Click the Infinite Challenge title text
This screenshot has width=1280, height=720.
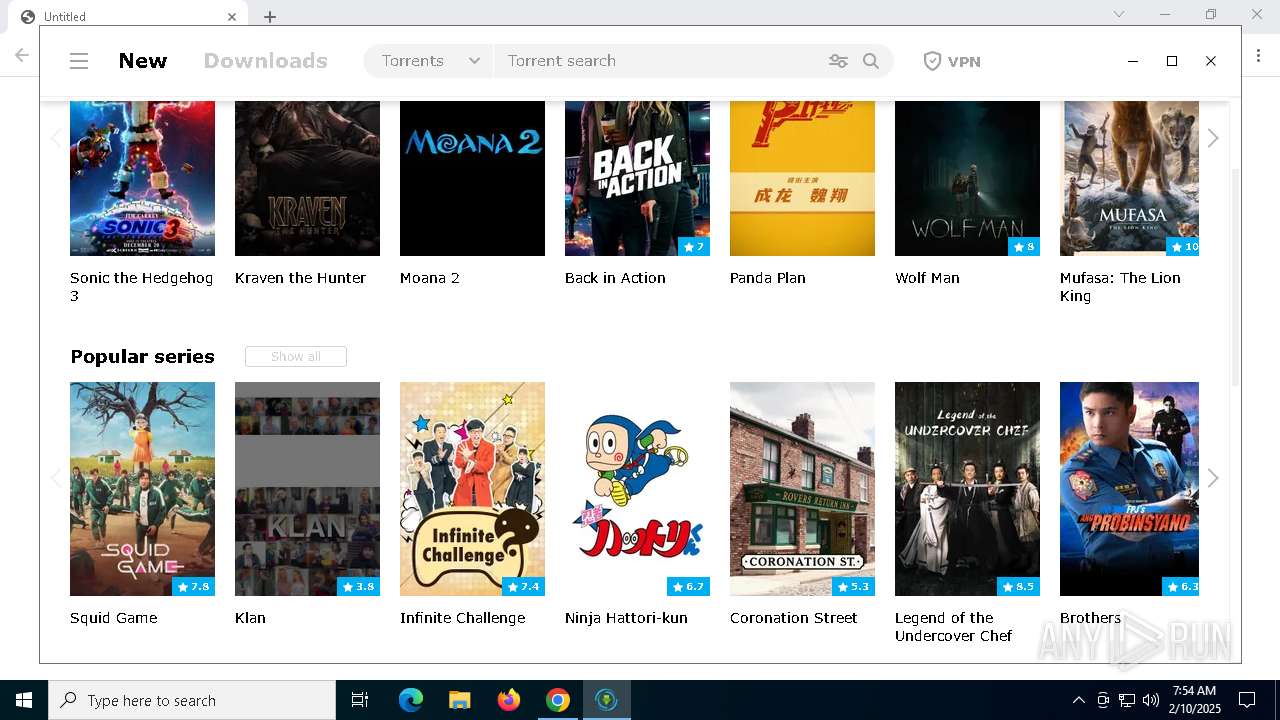point(462,618)
